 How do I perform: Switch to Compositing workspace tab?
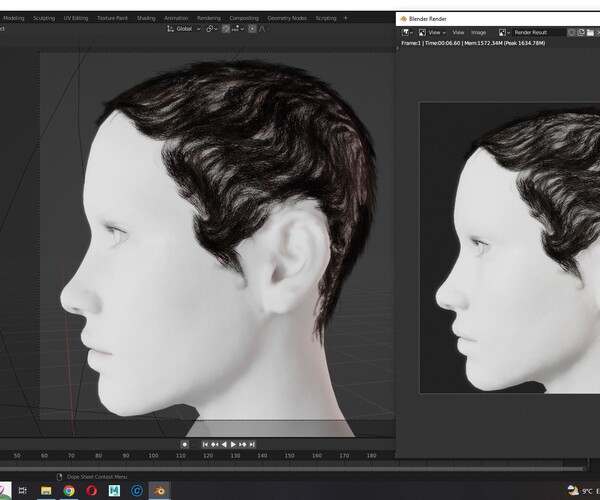244,18
